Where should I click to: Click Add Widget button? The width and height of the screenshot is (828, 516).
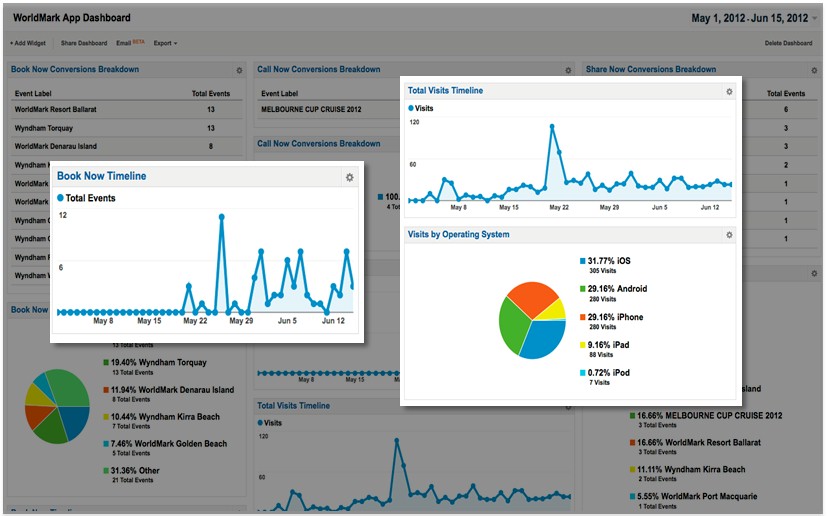27,43
